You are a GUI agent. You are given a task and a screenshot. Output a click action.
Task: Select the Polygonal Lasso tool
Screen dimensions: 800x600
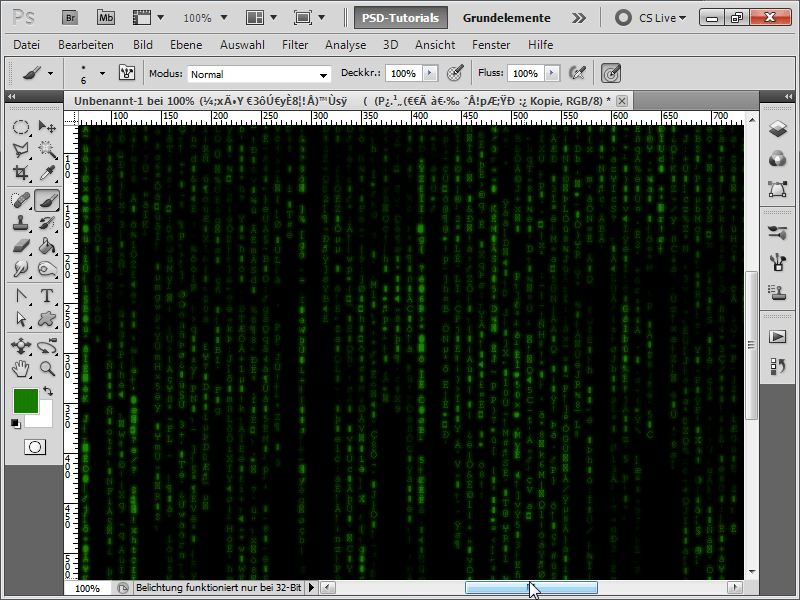tap(20, 149)
